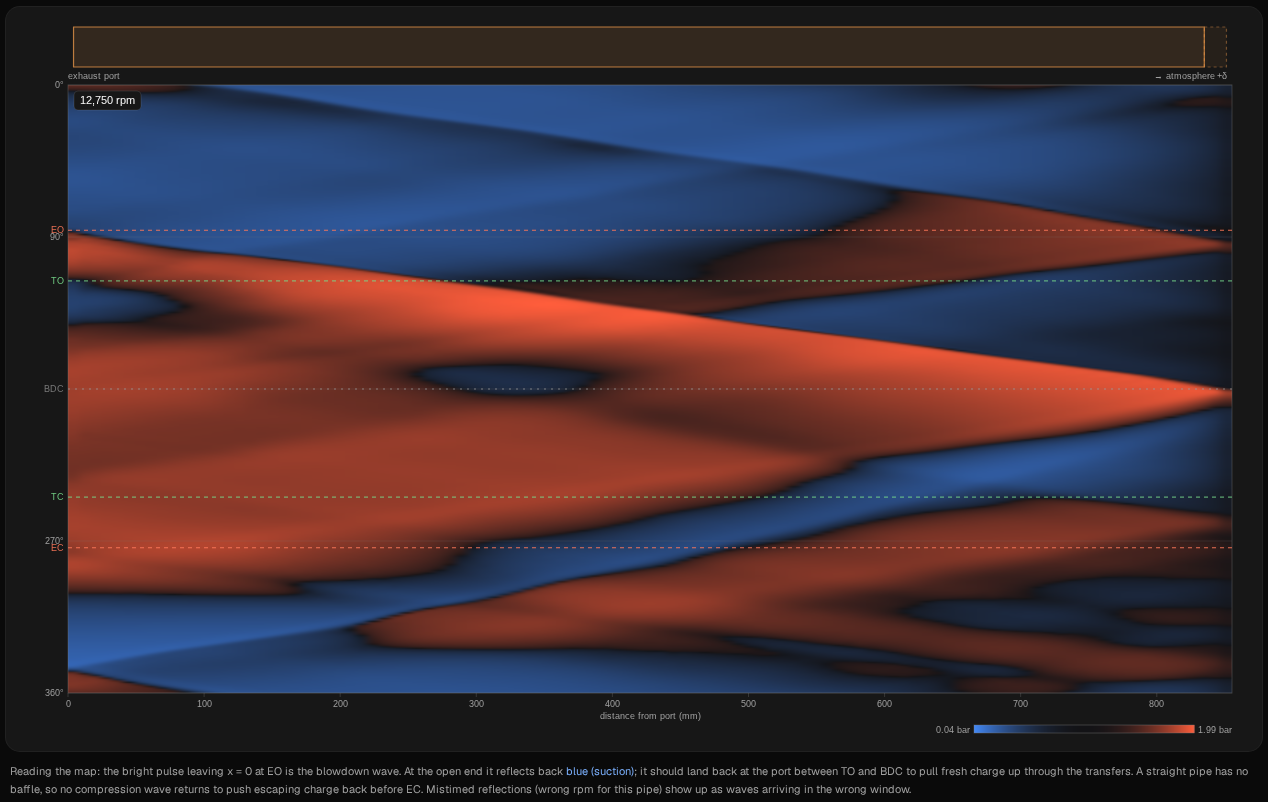Click the 600 mm tick on distance axis
Image resolution: width=1268 pixels, height=802 pixels.
click(x=885, y=704)
